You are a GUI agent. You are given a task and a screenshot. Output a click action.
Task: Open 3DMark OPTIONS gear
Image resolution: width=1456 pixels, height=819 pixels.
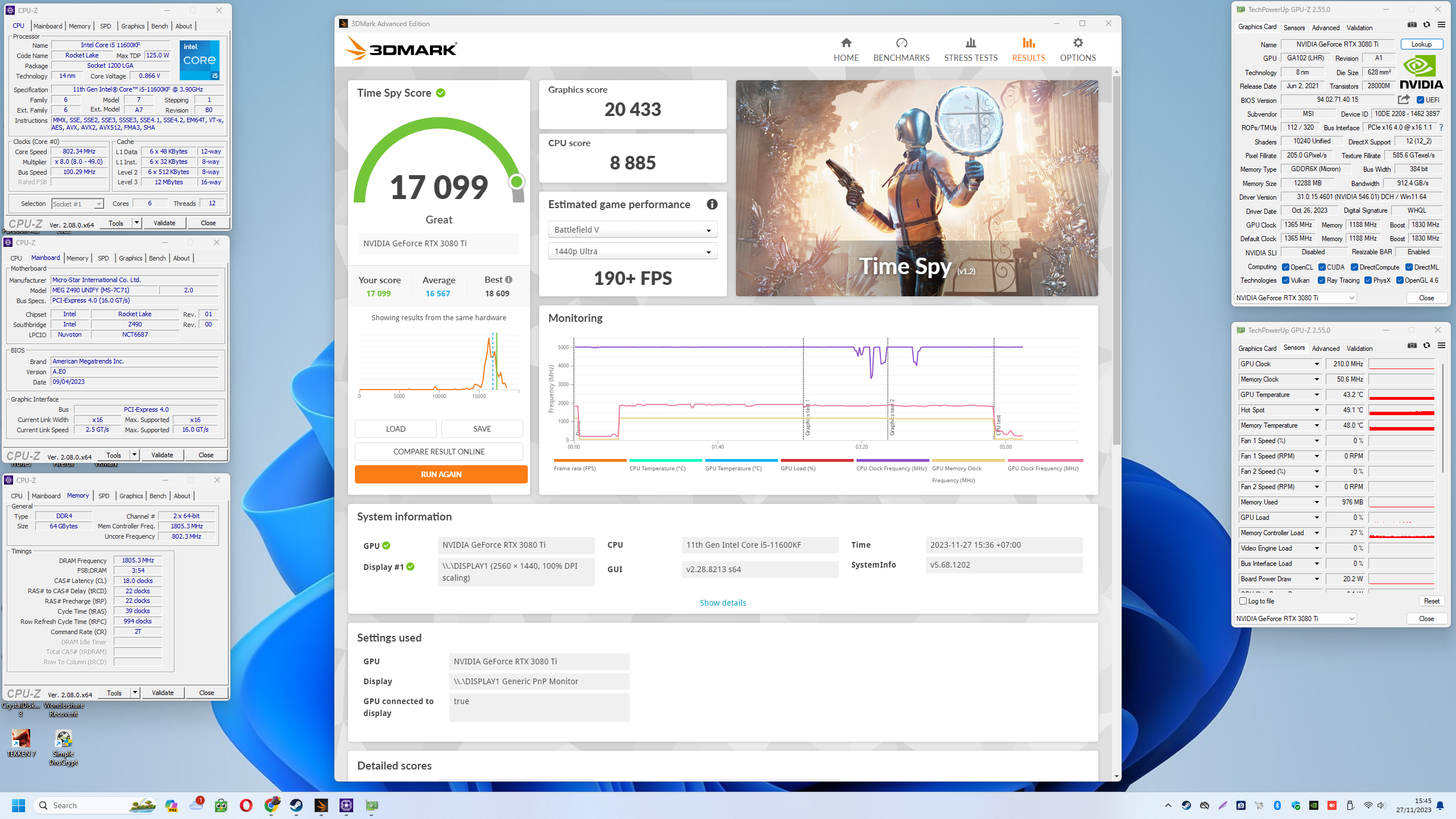1078,43
